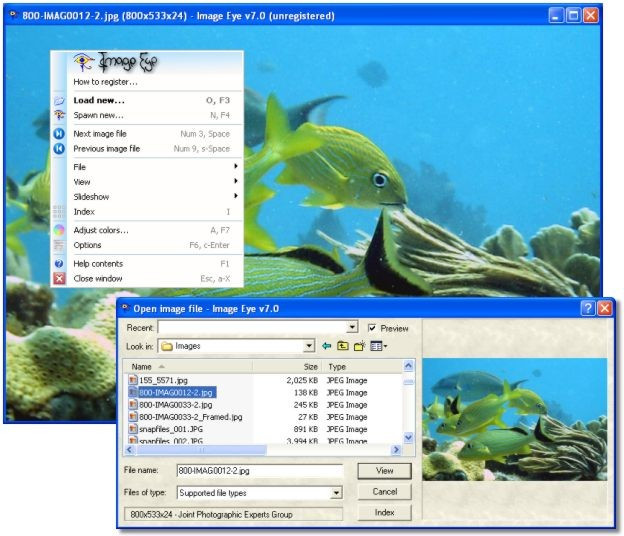
Task: Select 155_5571.jpg file name
Action: [x=163, y=380]
